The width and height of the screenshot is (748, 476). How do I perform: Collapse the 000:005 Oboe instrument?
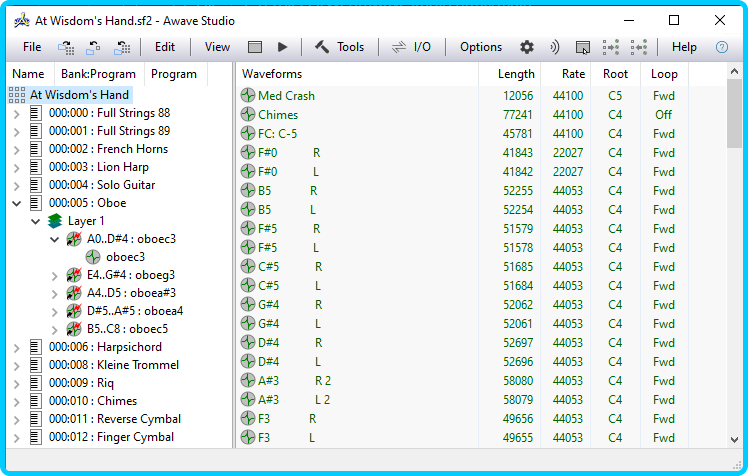pyautogui.click(x=17, y=204)
